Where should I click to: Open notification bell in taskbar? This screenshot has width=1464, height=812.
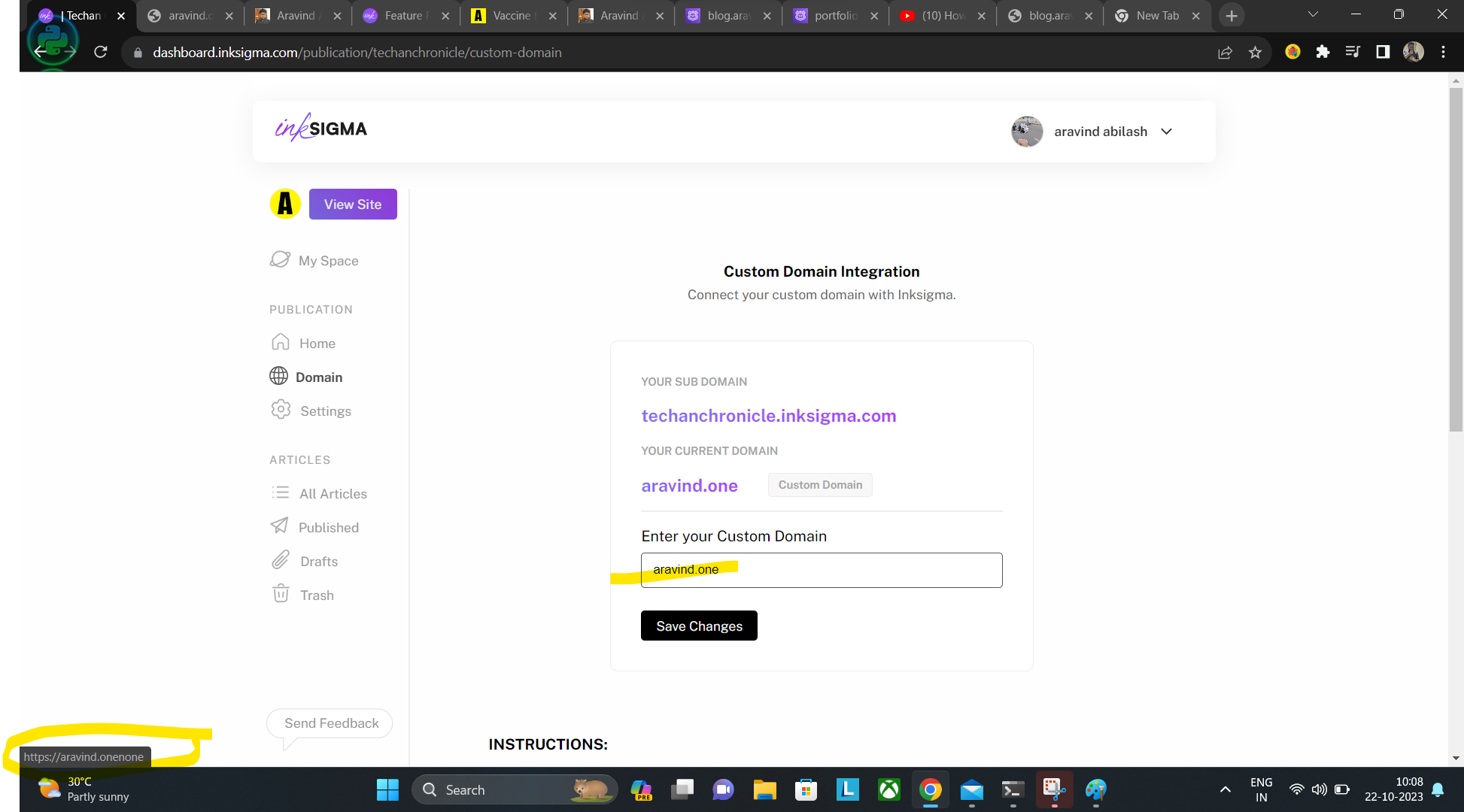click(1438, 789)
